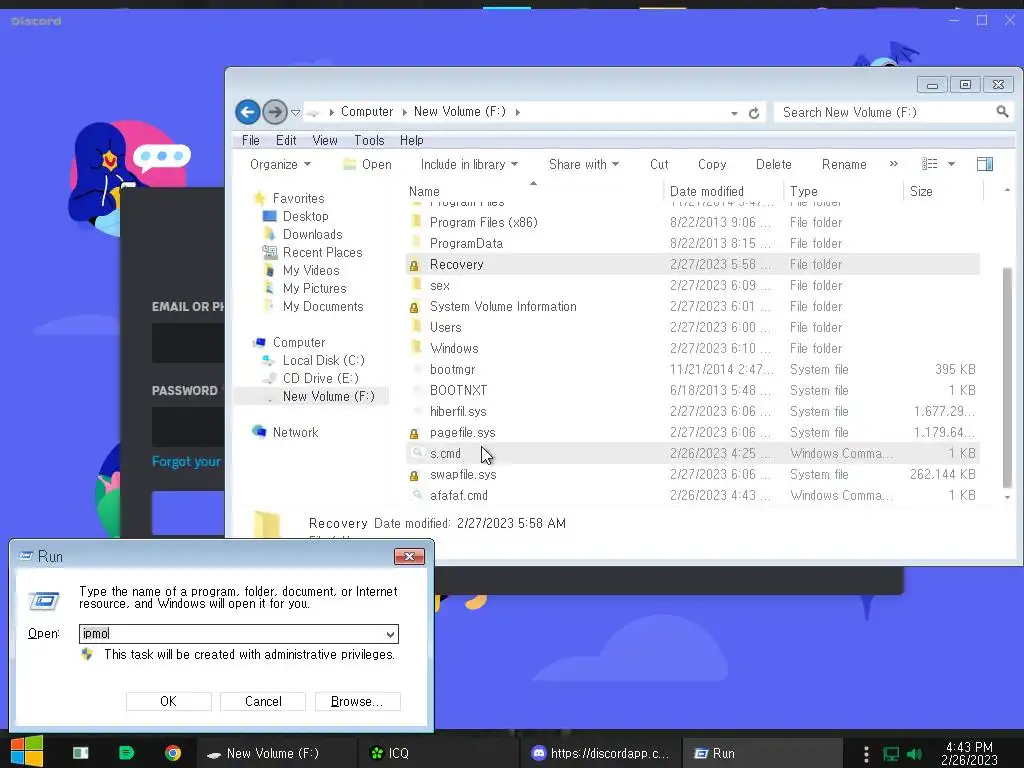Open Recent Places in Favorites
This screenshot has width=1024, height=768.
point(322,252)
